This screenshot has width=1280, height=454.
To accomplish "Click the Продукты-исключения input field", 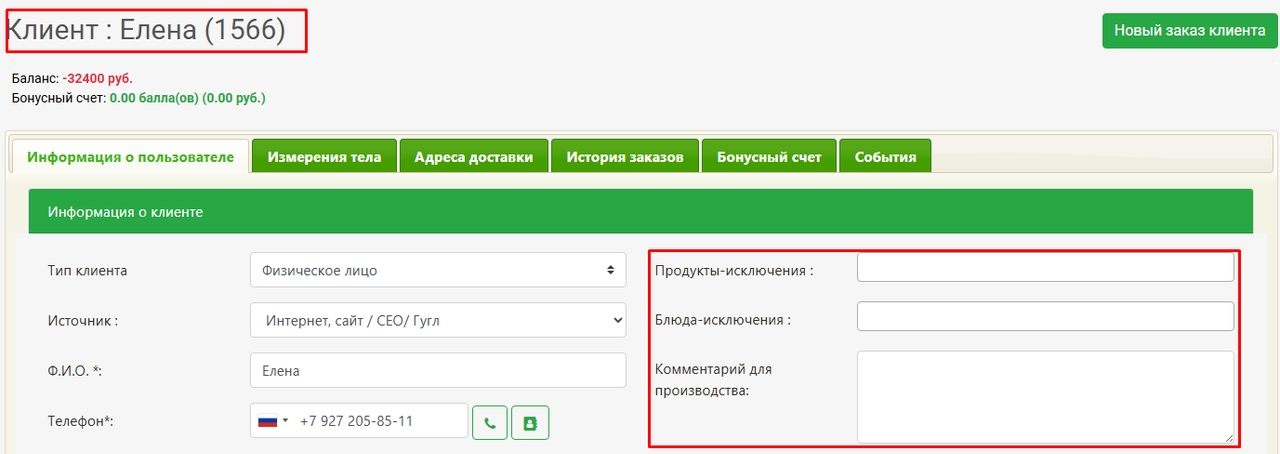I will coord(1045,268).
